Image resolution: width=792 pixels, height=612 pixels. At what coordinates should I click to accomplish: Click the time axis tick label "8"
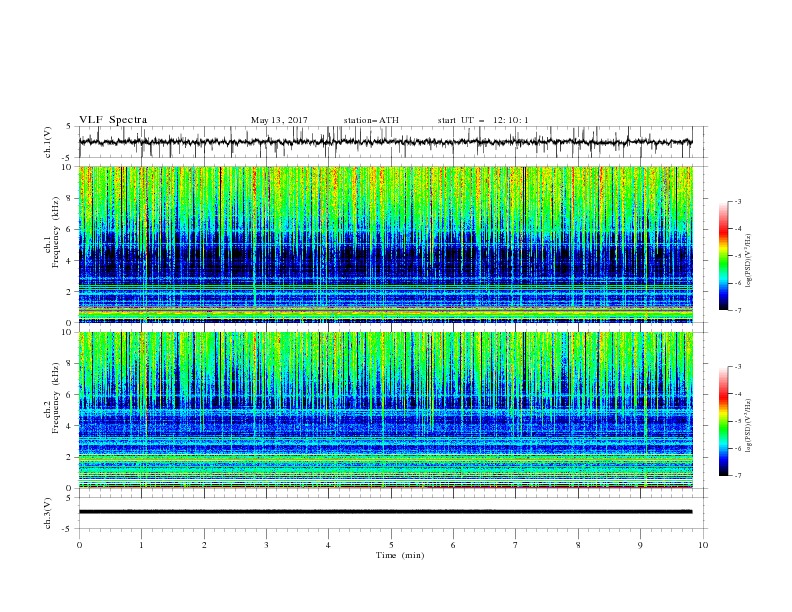tap(578, 545)
